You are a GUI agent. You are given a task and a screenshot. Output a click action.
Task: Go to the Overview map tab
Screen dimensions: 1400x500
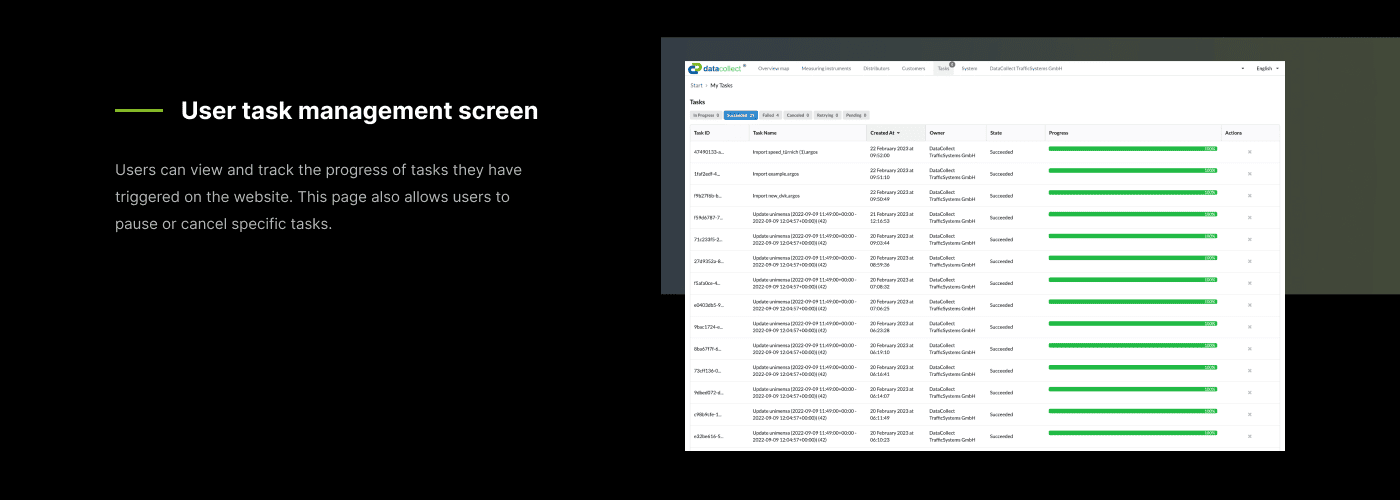pyautogui.click(x=773, y=69)
